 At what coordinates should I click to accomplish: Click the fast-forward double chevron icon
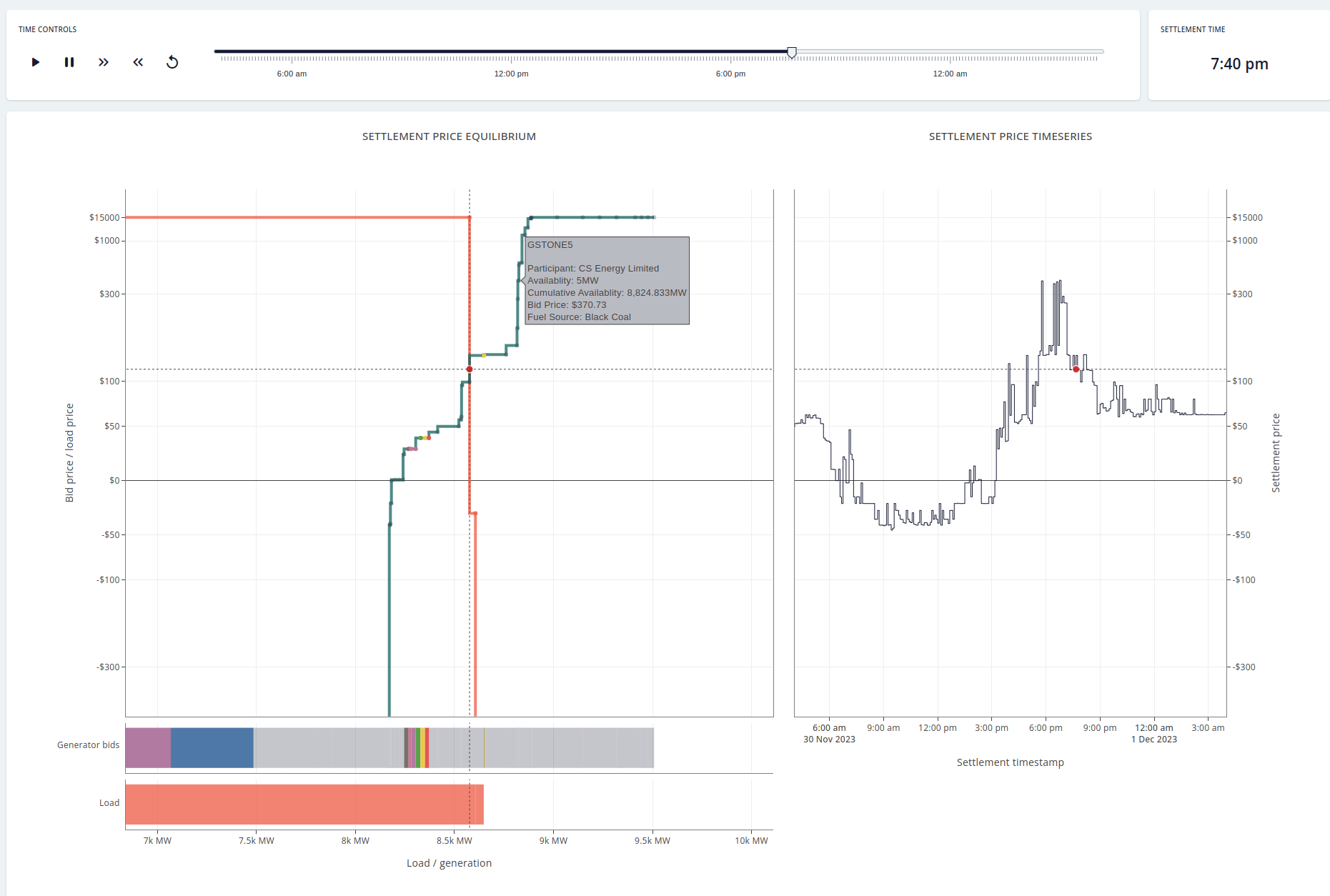[x=104, y=62]
